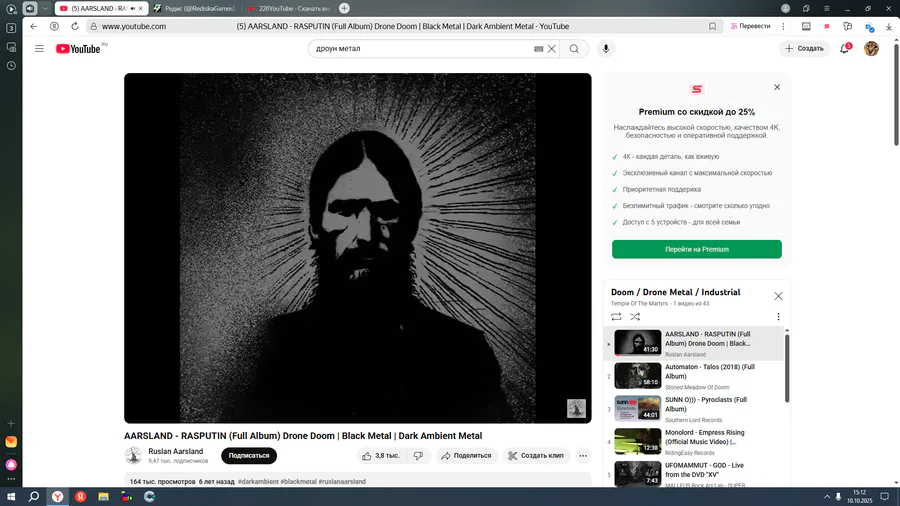
Task: Open #ruslanaarsland hashtag link
Action: pos(342,482)
